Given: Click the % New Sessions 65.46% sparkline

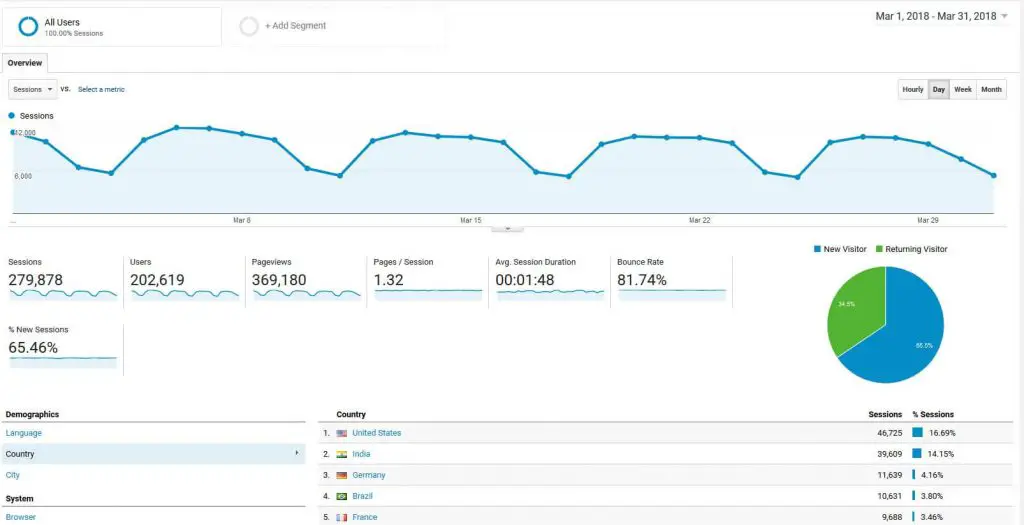Looking at the screenshot, I should 63,362.
